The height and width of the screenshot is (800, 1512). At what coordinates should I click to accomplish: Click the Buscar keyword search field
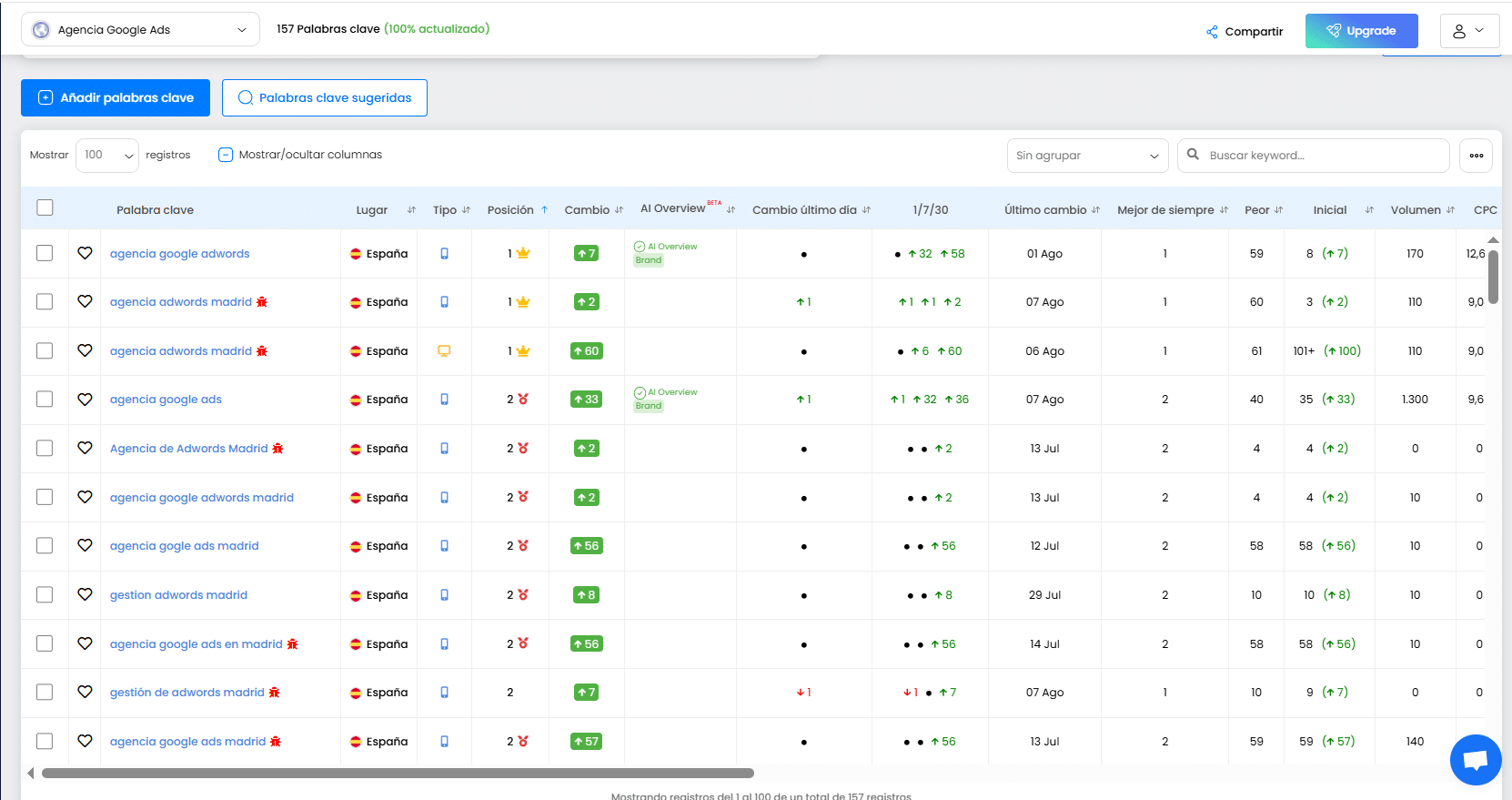tap(1324, 156)
